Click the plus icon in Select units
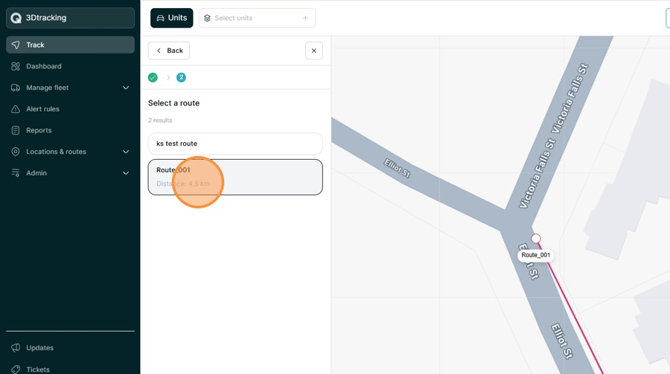The image size is (670, 374). [305, 18]
